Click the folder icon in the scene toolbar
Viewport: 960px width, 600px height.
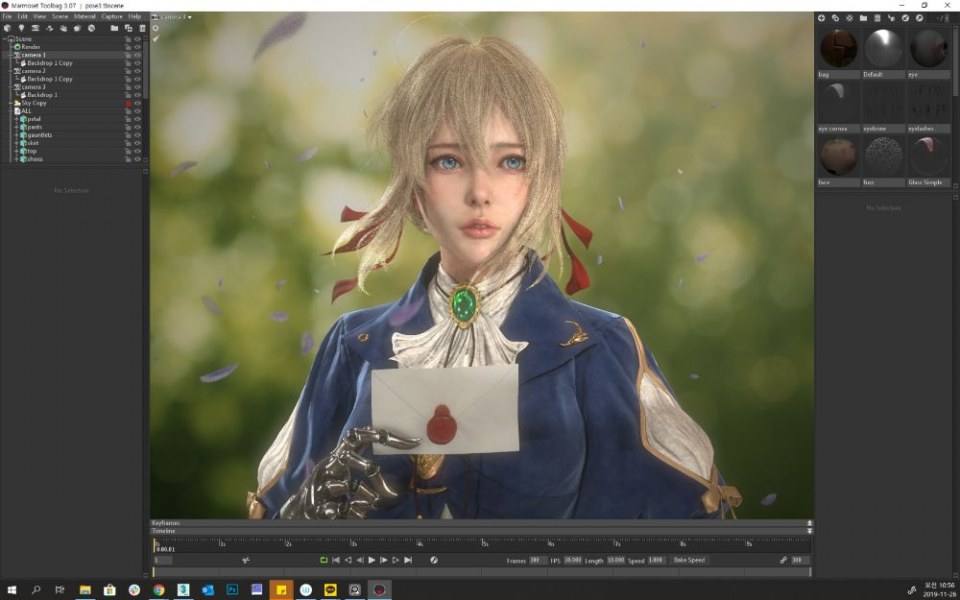click(x=114, y=28)
